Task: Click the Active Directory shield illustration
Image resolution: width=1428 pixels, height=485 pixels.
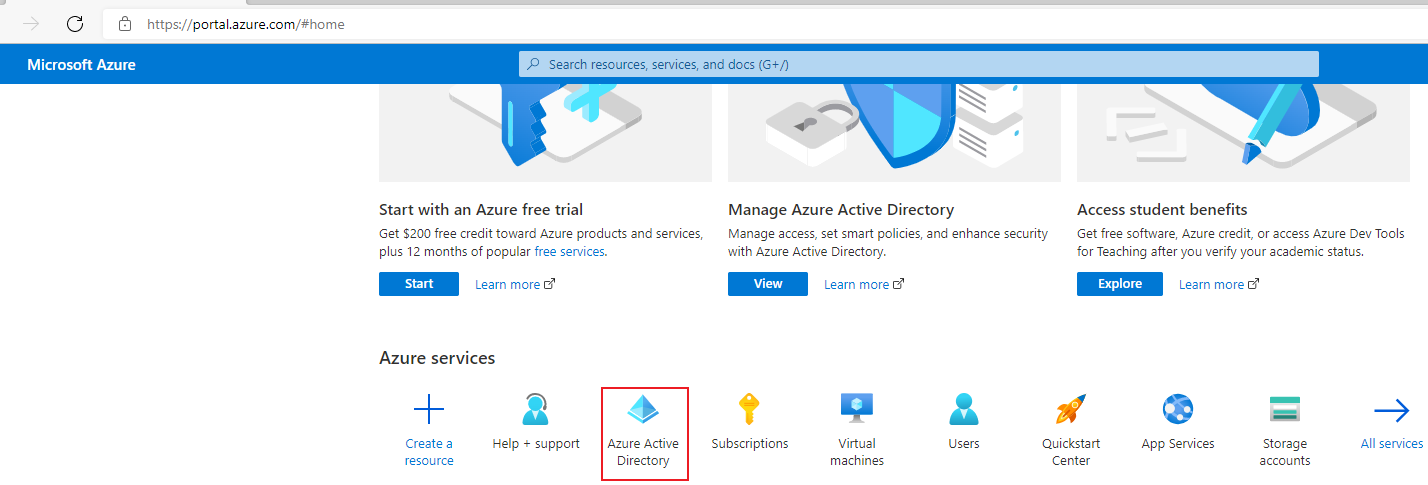Action: point(894,133)
